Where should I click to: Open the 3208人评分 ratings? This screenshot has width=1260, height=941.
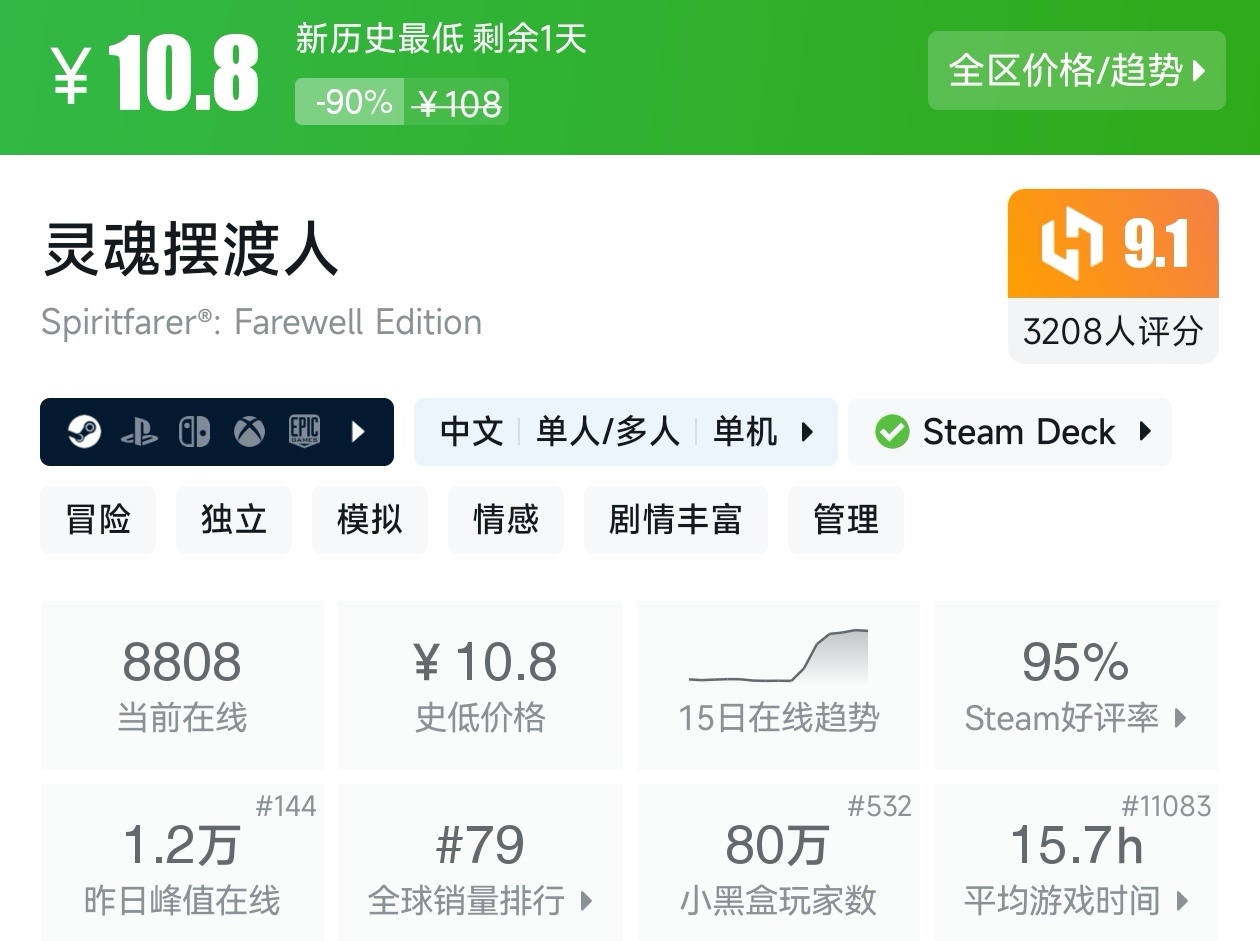point(1113,331)
